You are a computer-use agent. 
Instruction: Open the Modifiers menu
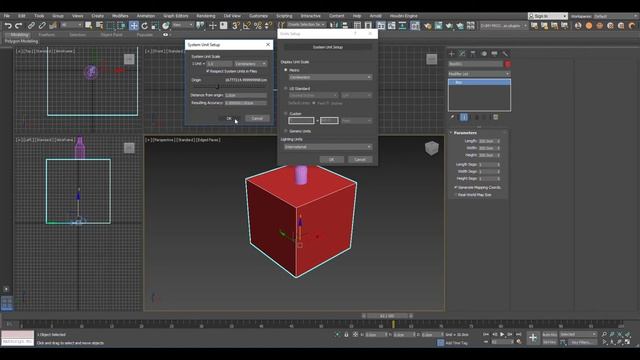coord(120,16)
